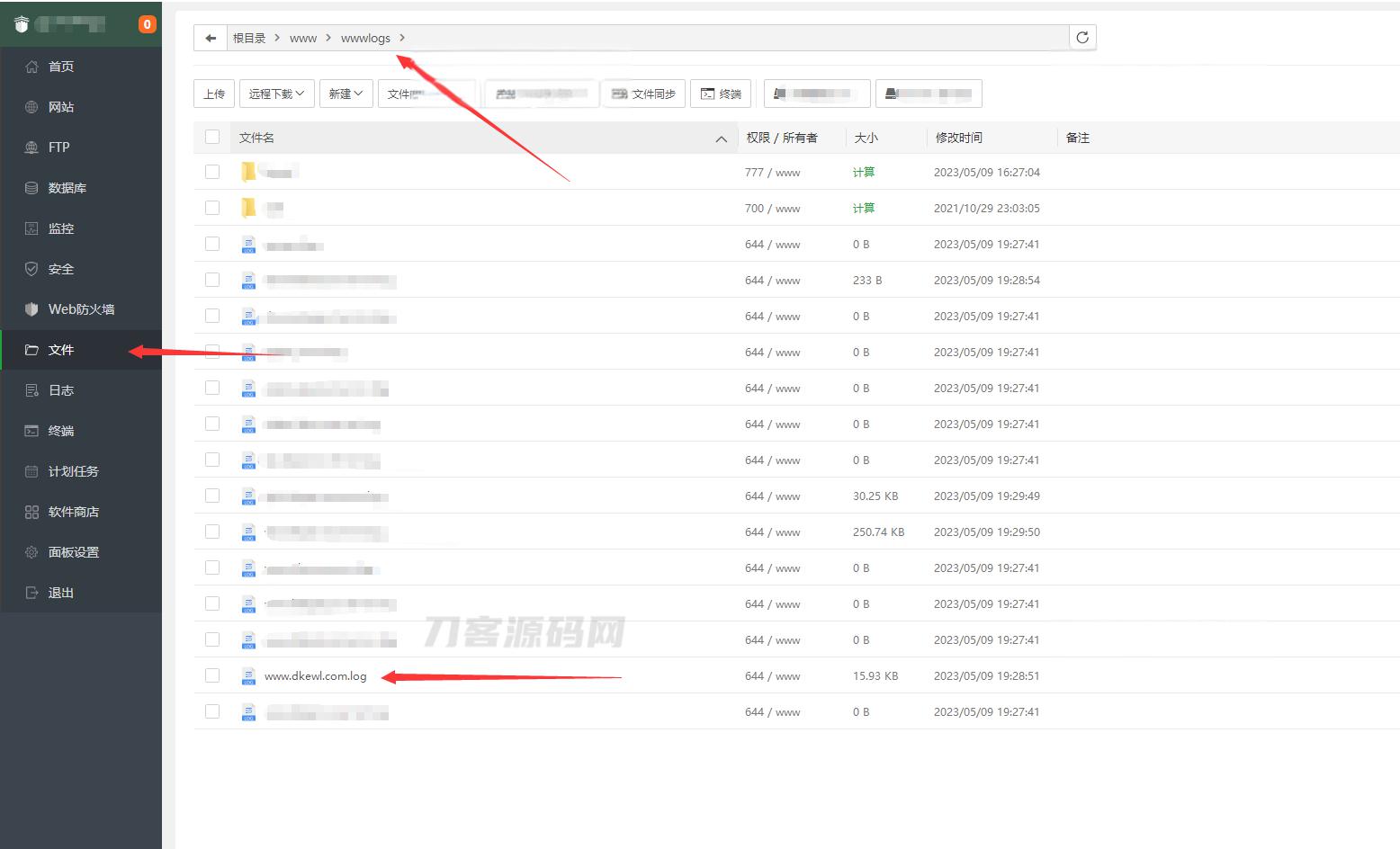Expand the 远程下载 remote download dropdown
The height and width of the screenshot is (849, 1400).
point(277,94)
